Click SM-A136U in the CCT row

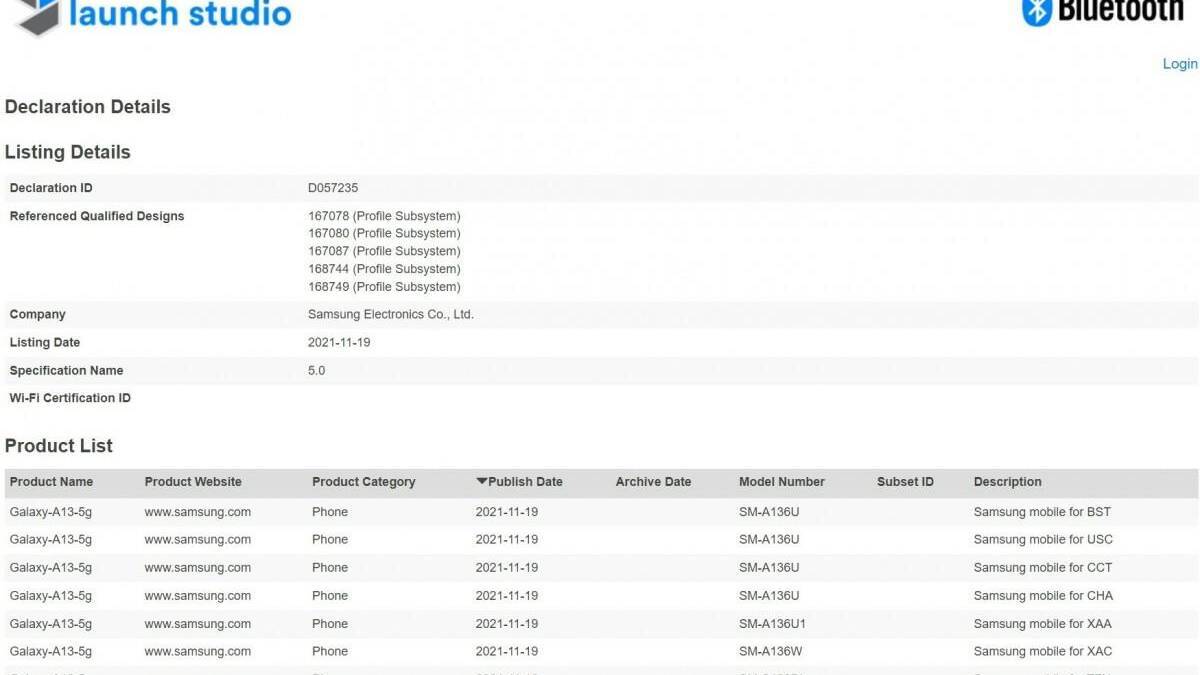click(x=769, y=568)
